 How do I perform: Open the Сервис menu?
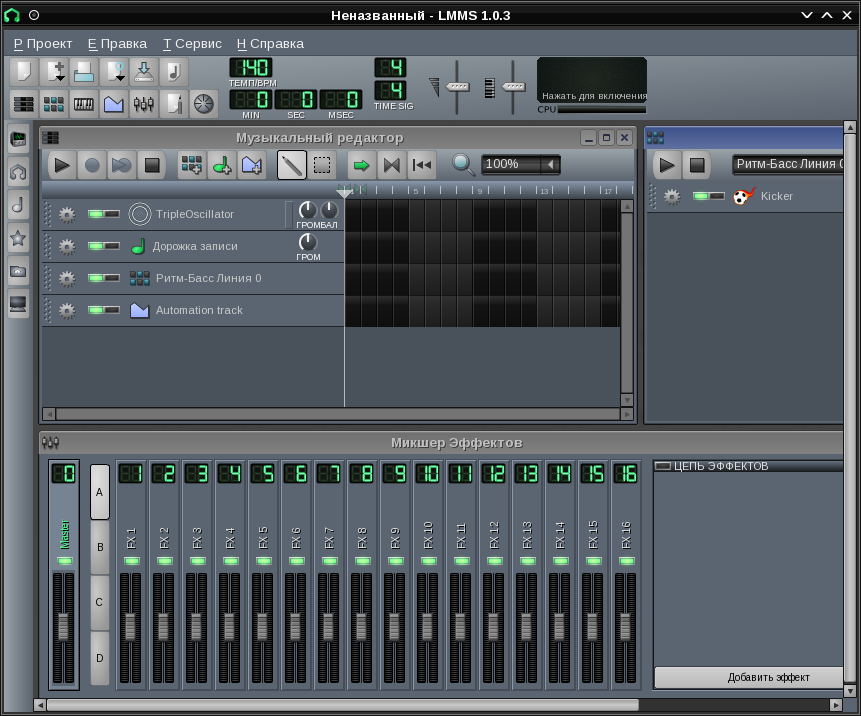coord(191,43)
